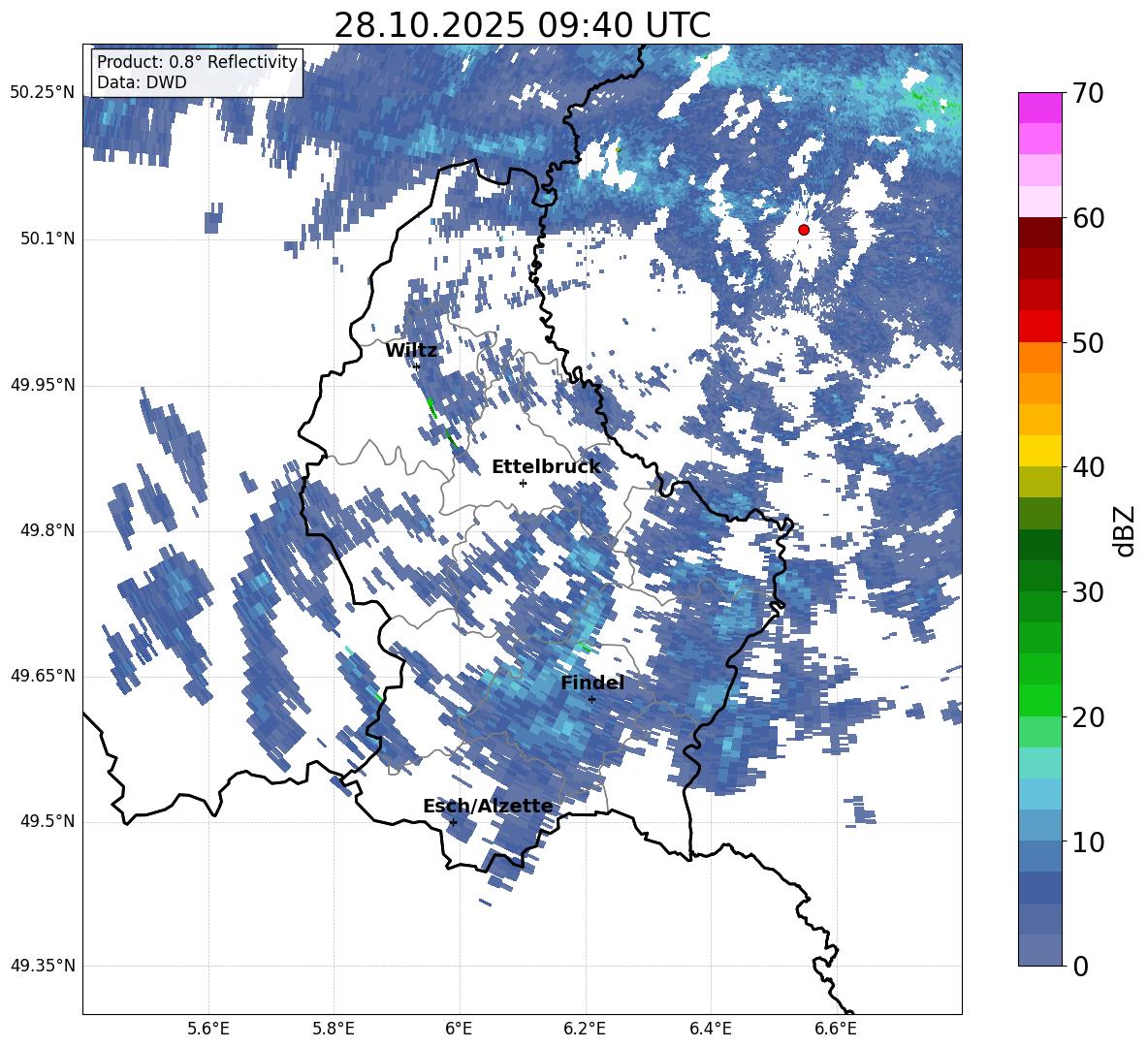1148x1048 pixels.
Task: Click the 5.8°E longitude label
Action: 334,1029
